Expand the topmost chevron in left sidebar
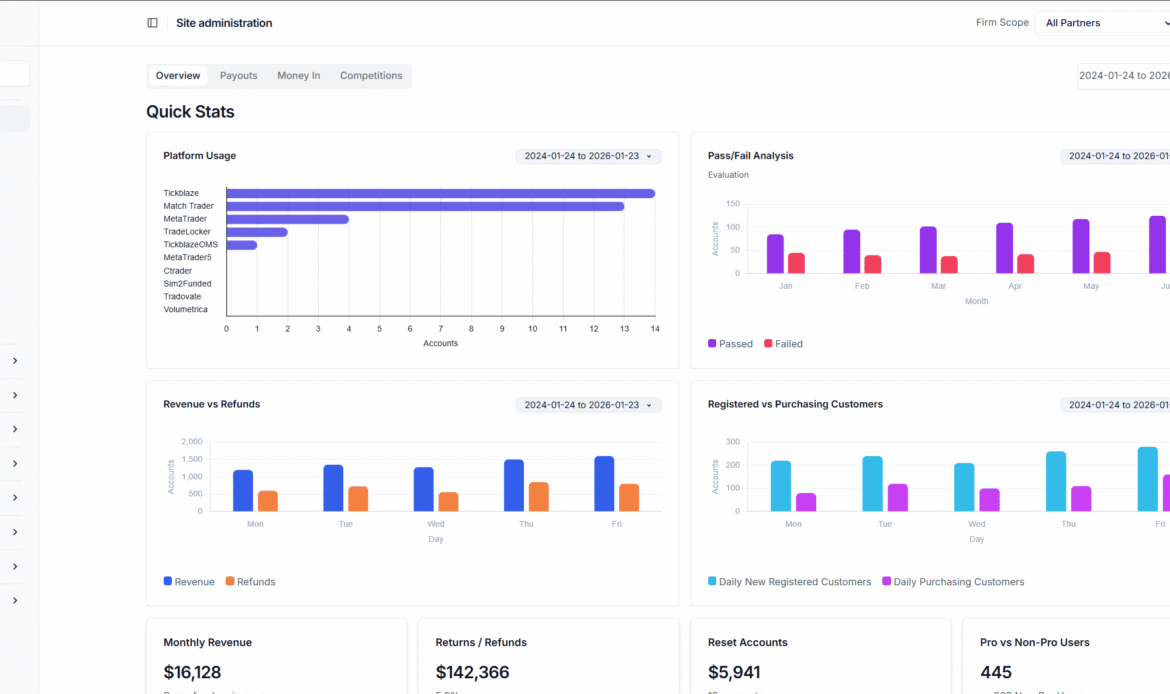The width and height of the screenshot is (1170, 694). pos(15,361)
